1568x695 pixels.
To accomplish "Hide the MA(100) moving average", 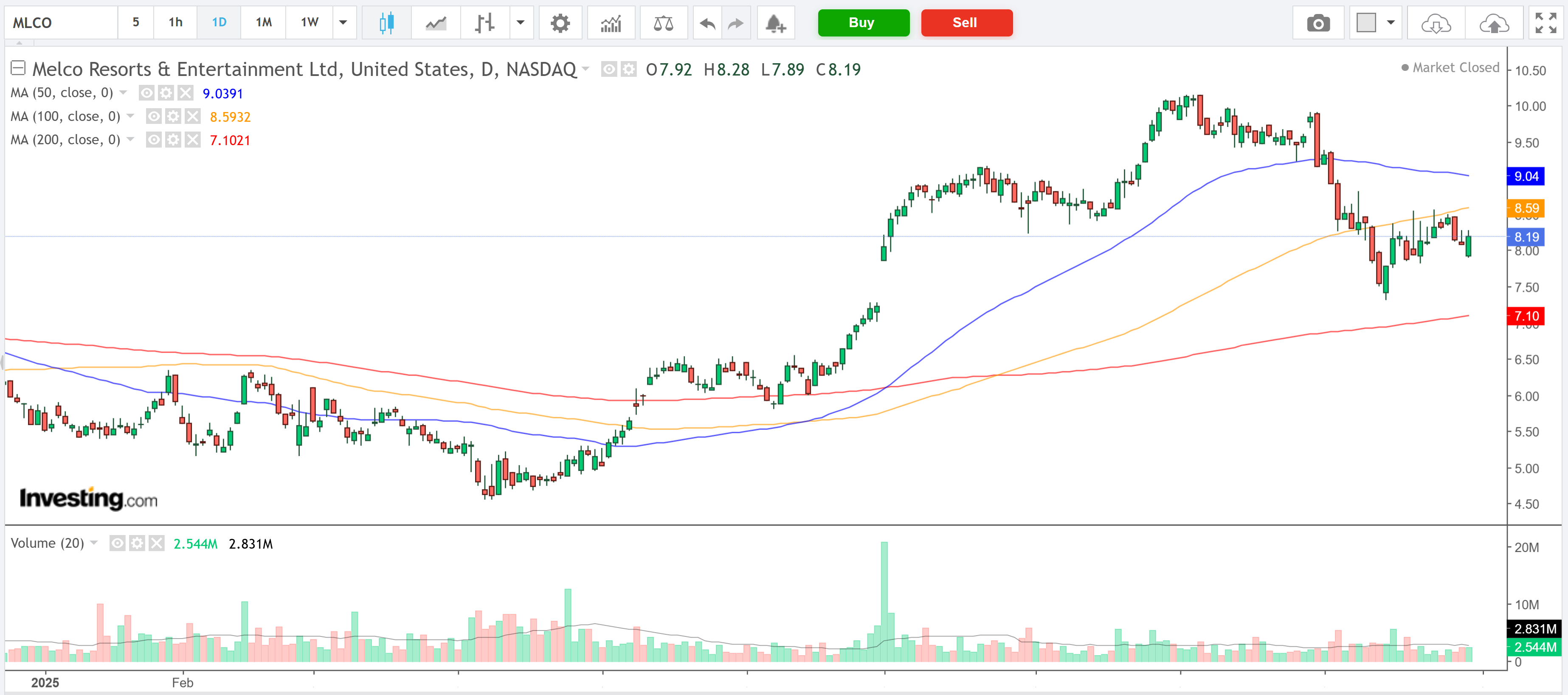I will (x=153, y=116).
